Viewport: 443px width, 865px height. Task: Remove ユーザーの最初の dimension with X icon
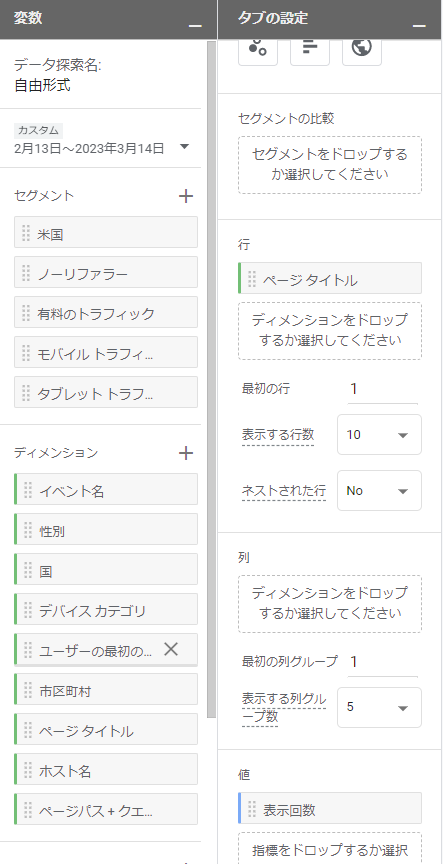171,649
